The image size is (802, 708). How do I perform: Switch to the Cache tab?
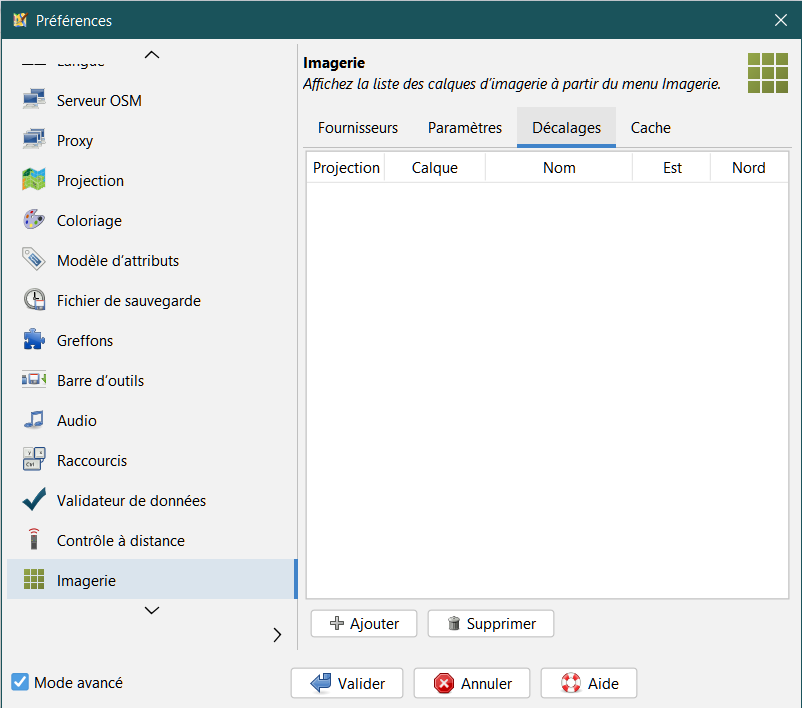[650, 128]
